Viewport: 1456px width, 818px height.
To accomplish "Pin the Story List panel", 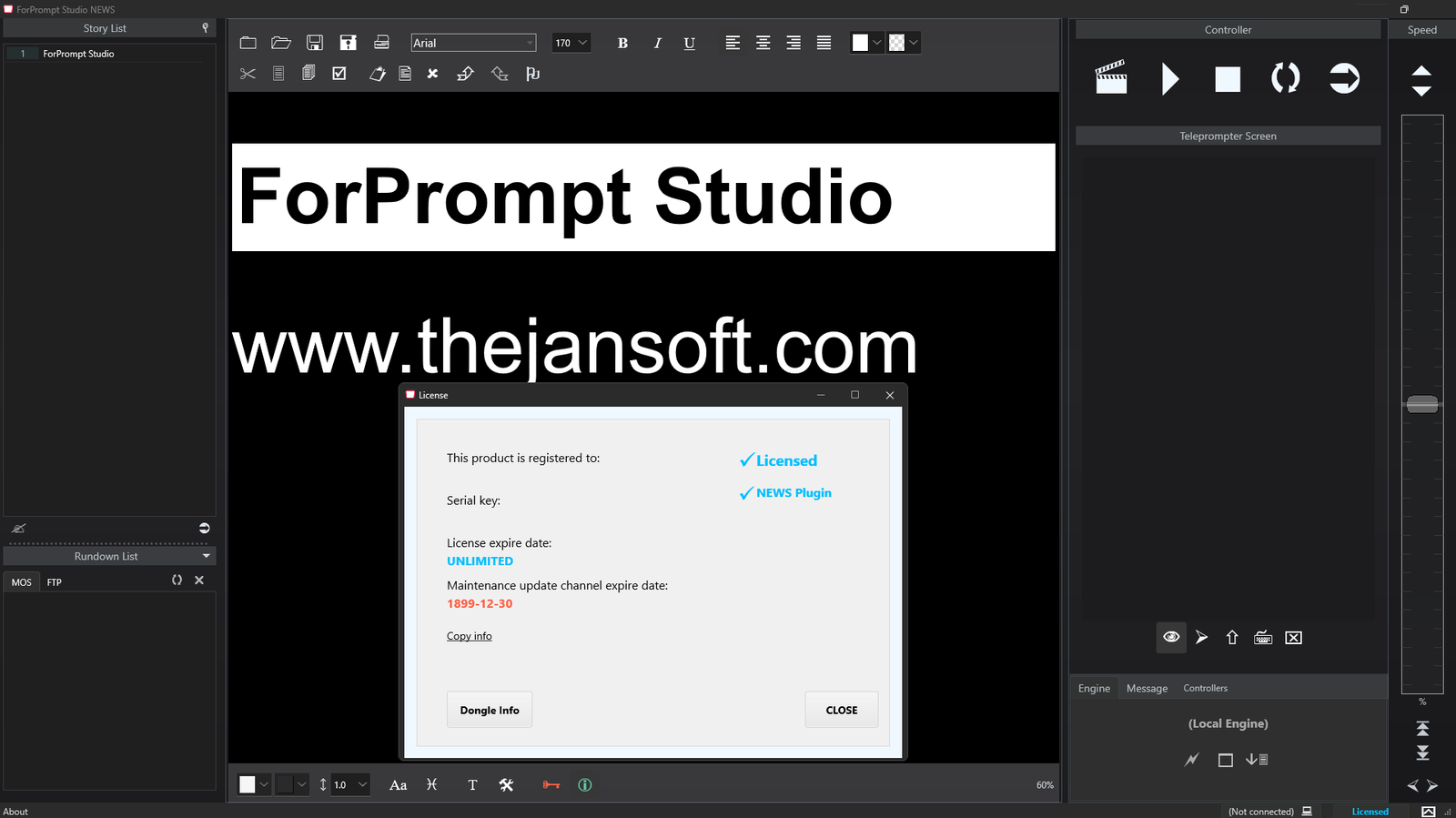I will coord(205,28).
